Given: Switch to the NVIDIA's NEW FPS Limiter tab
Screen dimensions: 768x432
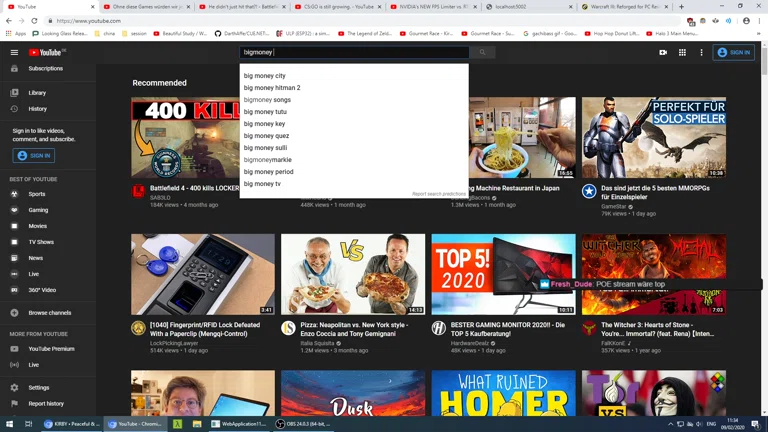Looking at the screenshot, I should (433, 7).
